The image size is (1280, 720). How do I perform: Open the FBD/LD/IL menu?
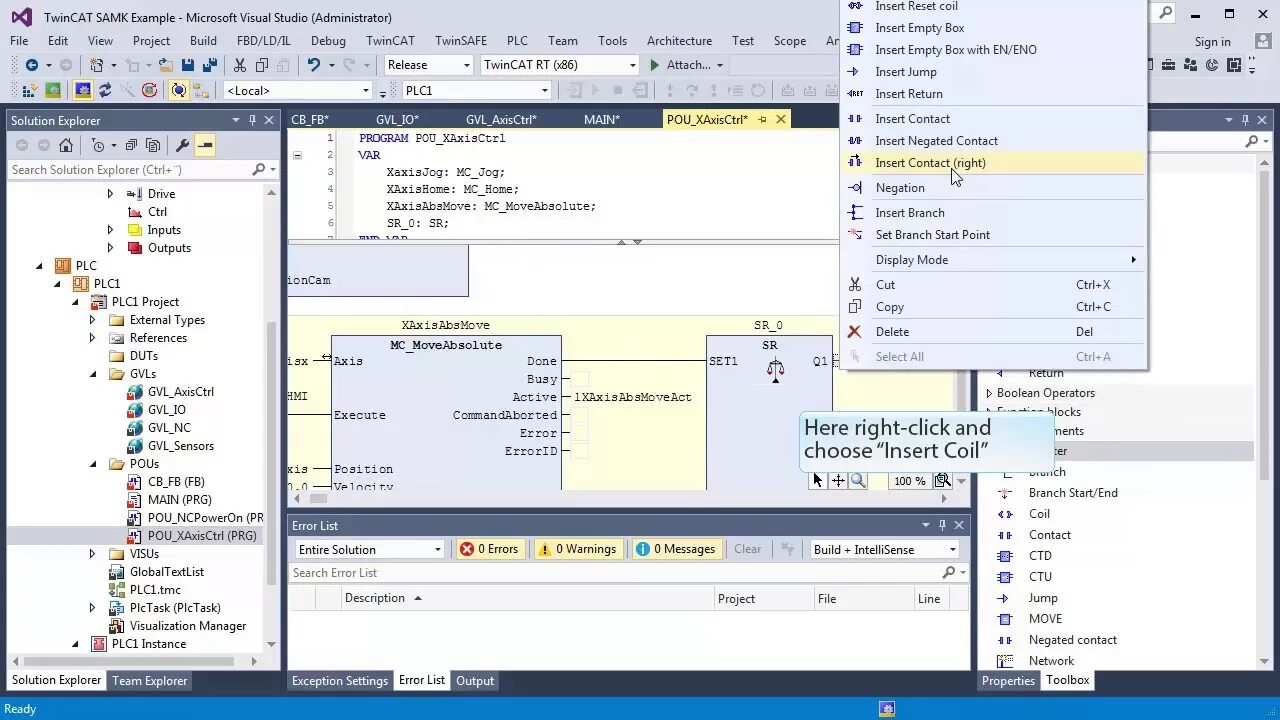pyautogui.click(x=264, y=41)
